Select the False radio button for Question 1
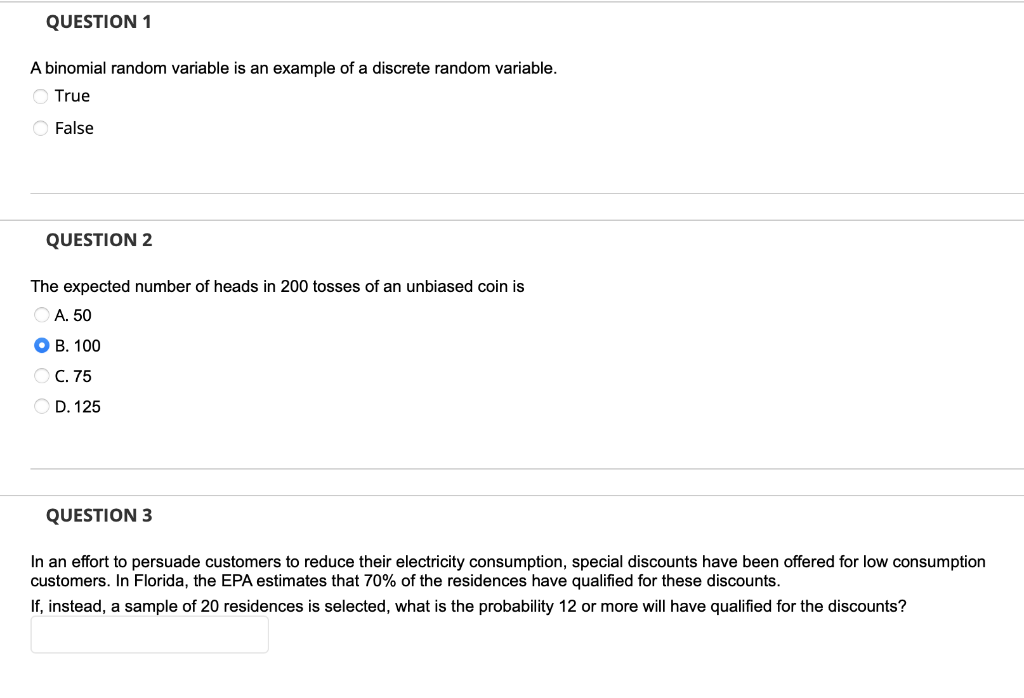1024x698 pixels. coord(40,128)
